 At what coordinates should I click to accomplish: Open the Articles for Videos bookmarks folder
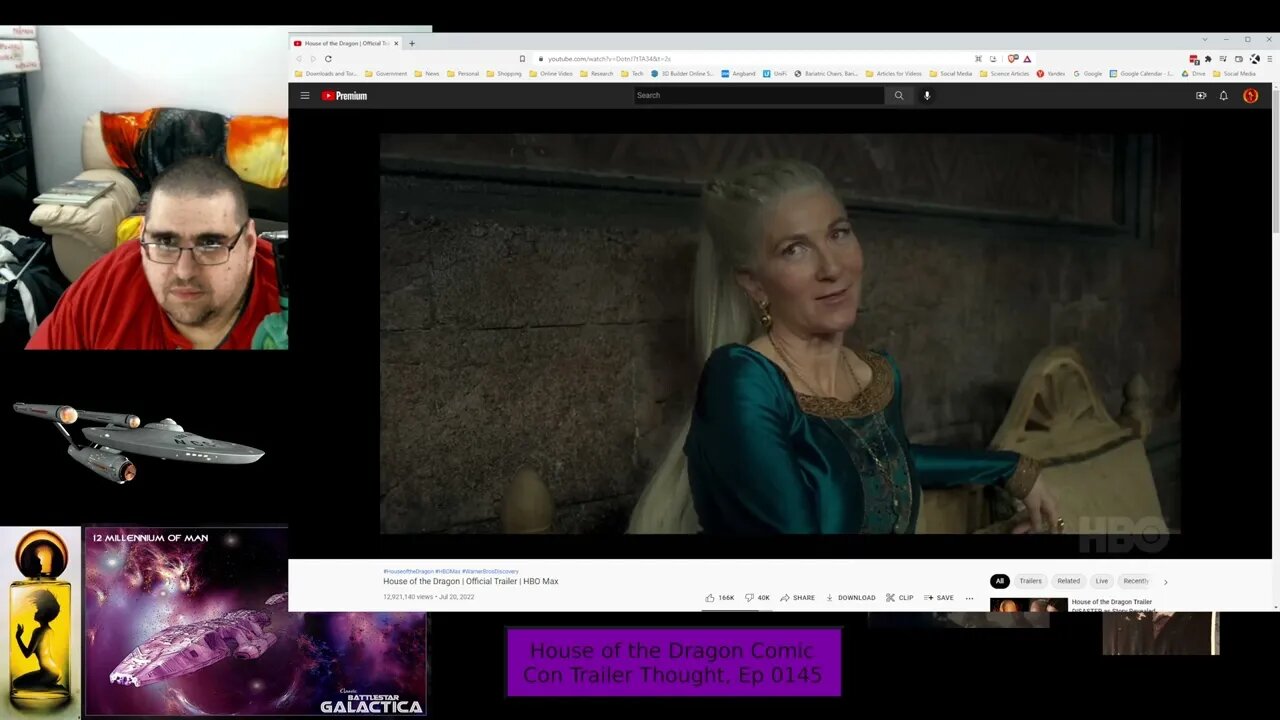pos(894,74)
